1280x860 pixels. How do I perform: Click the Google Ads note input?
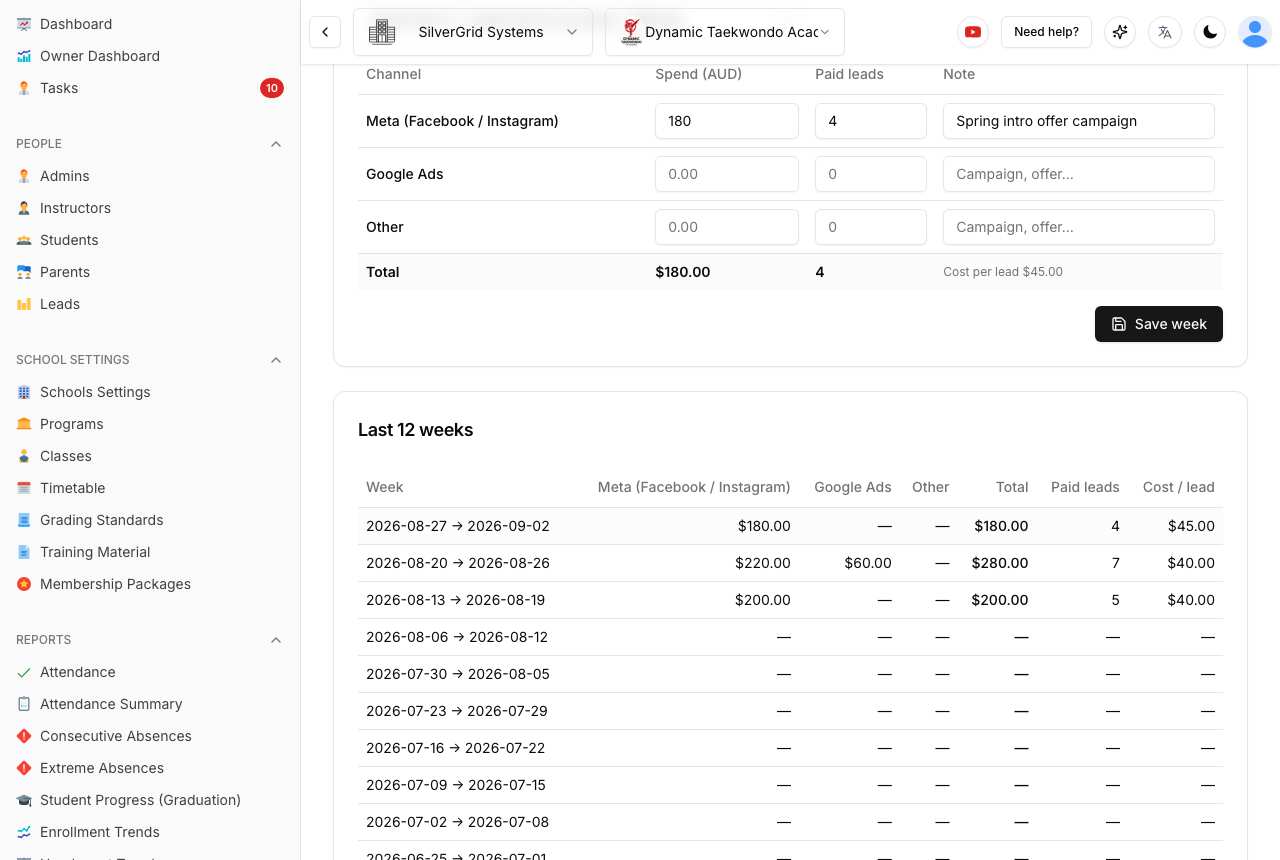coord(1079,174)
